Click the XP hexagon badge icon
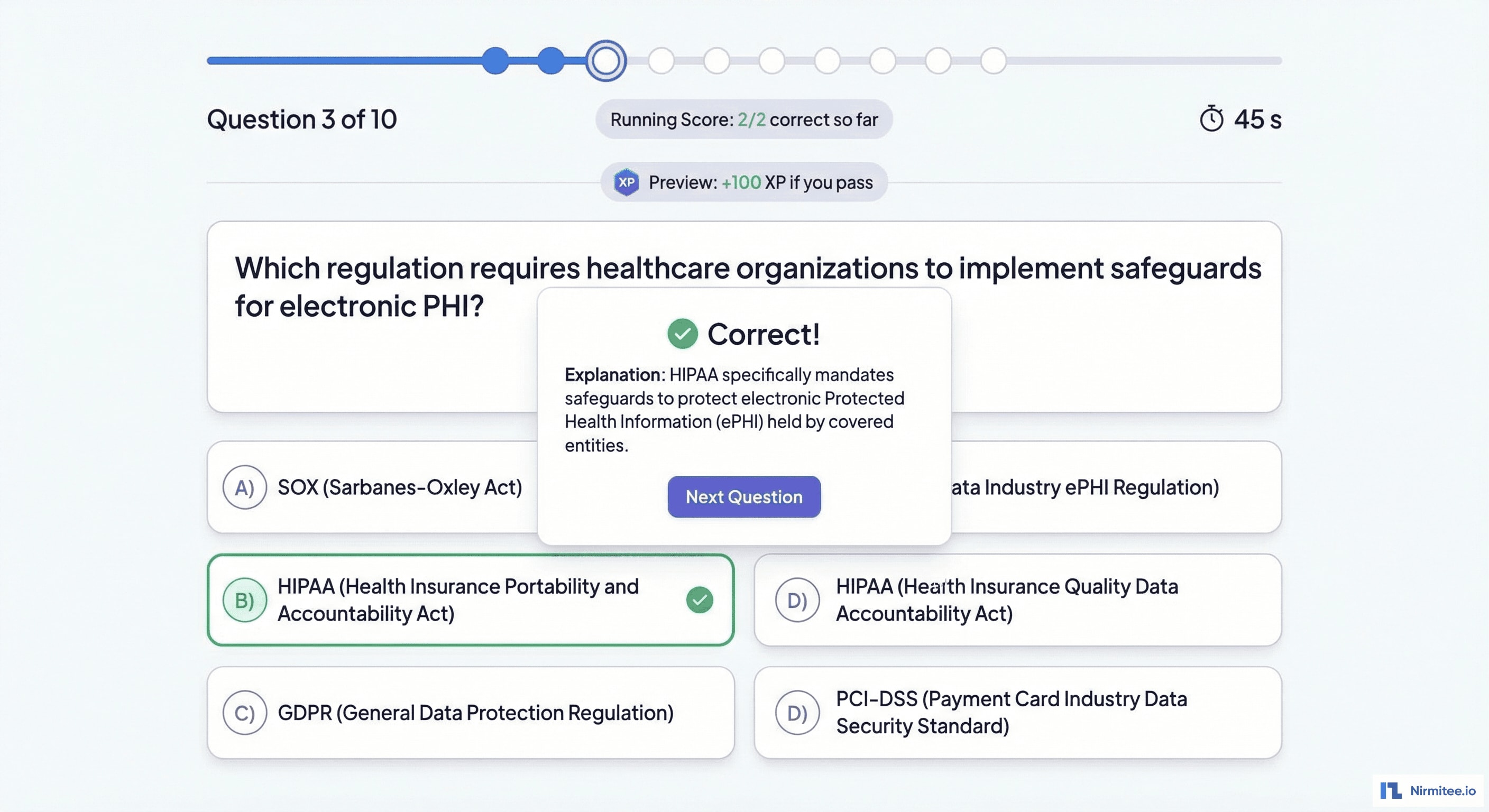This screenshot has height=812, width=1489. pos(626,182)
